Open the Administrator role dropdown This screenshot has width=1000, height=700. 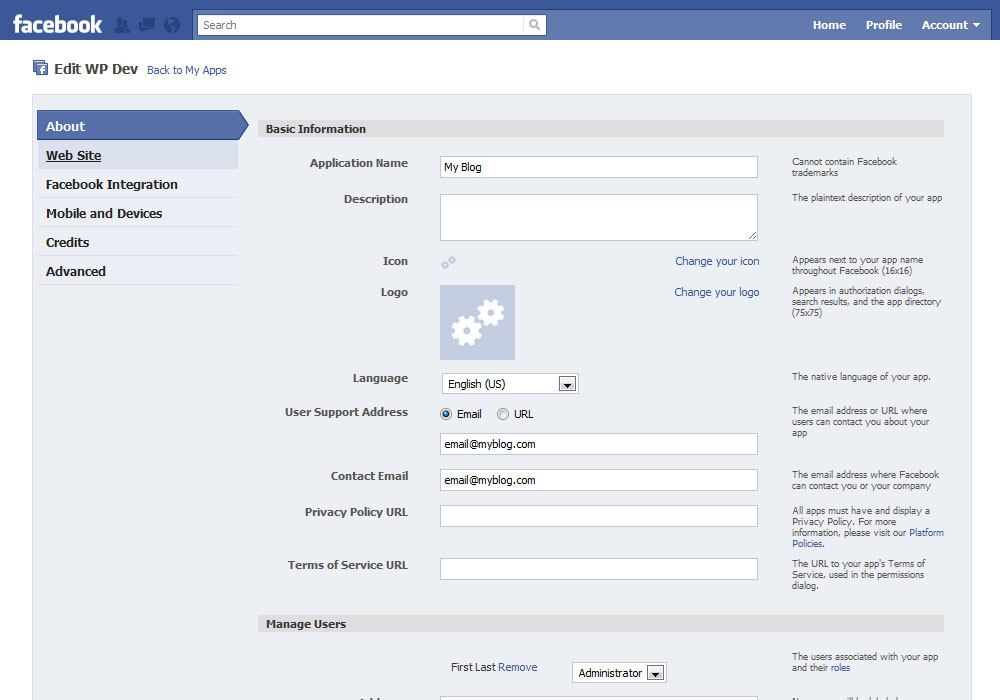click(x=619, y=673)
